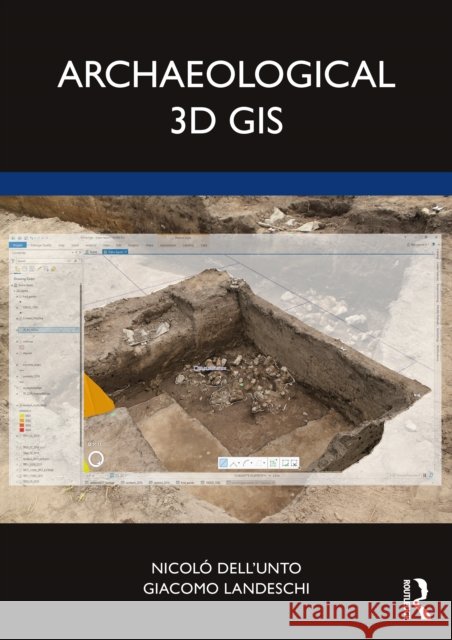Select the line tool in floating toolbar
The width and height of the screenshot is (452, 640).
[234, 463]
